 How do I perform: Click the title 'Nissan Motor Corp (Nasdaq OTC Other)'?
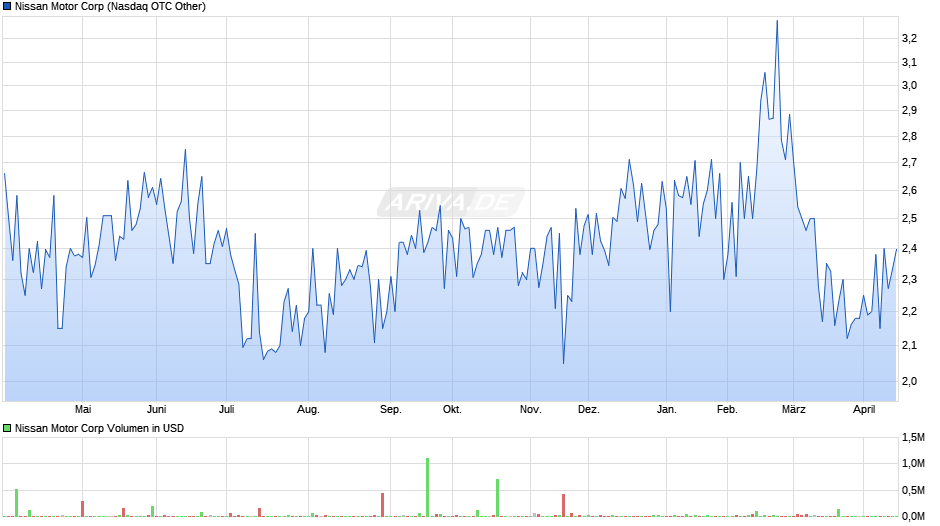pos(110,7)
